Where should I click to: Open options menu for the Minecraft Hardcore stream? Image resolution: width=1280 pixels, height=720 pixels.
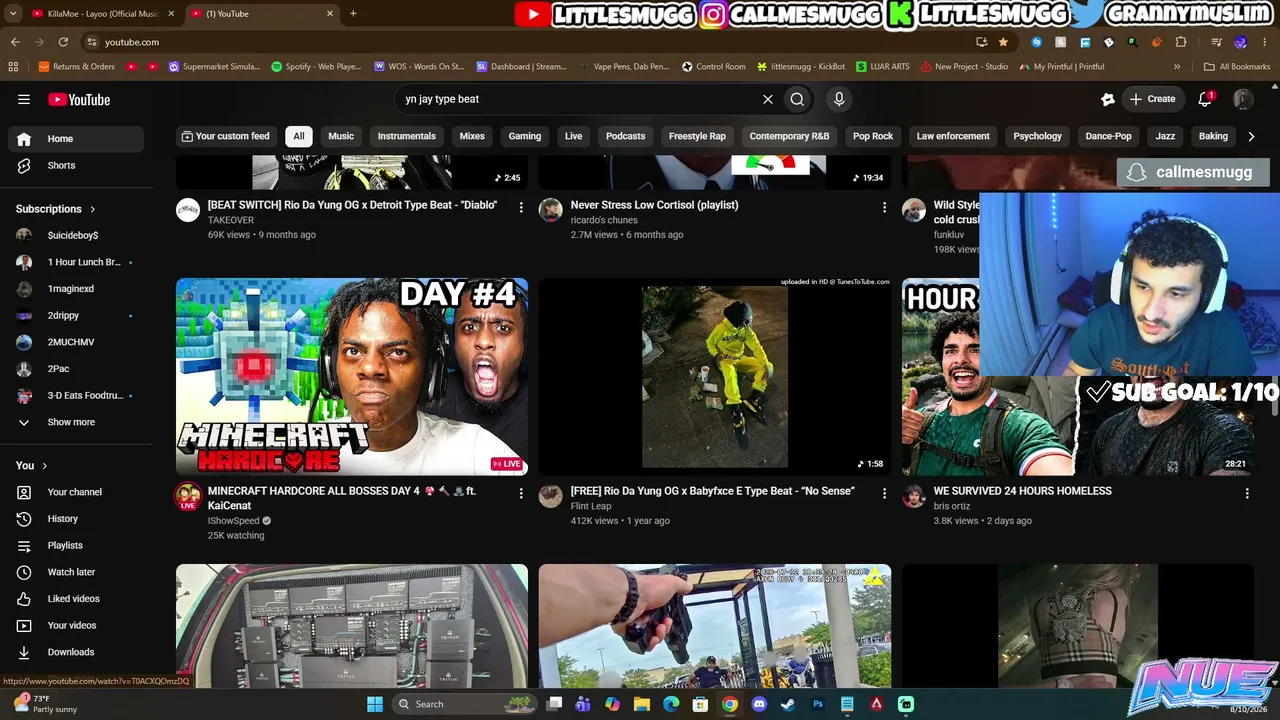coord(521,493)
